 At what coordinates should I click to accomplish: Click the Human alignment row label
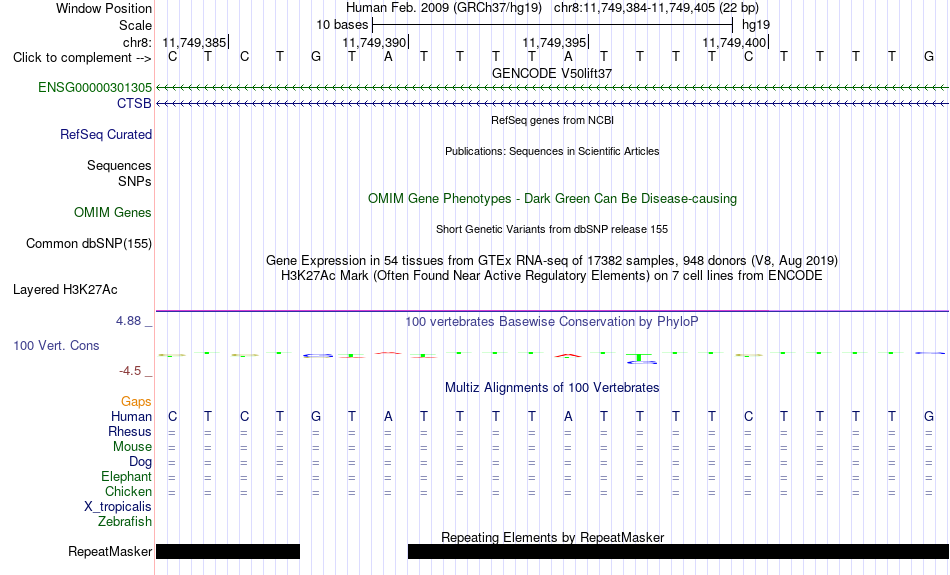click(131, 417)
